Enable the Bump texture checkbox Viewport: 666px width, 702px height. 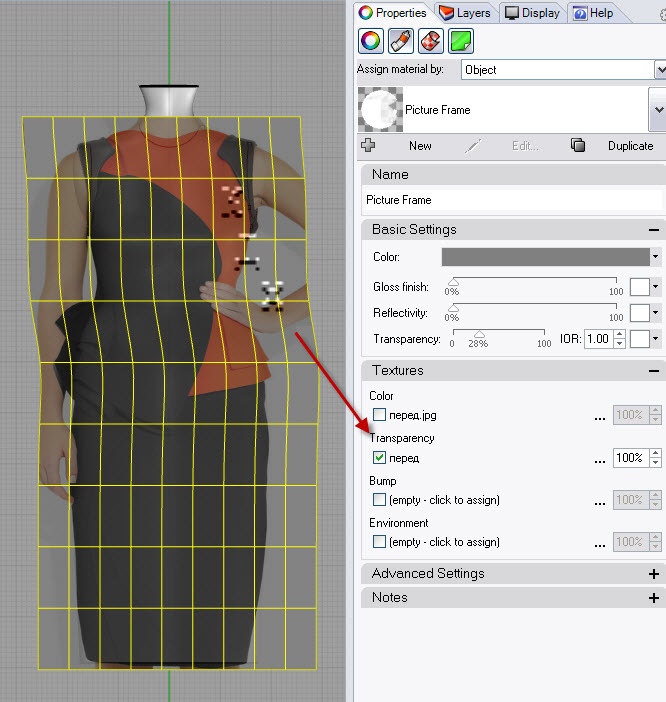(x=379, y=500)
